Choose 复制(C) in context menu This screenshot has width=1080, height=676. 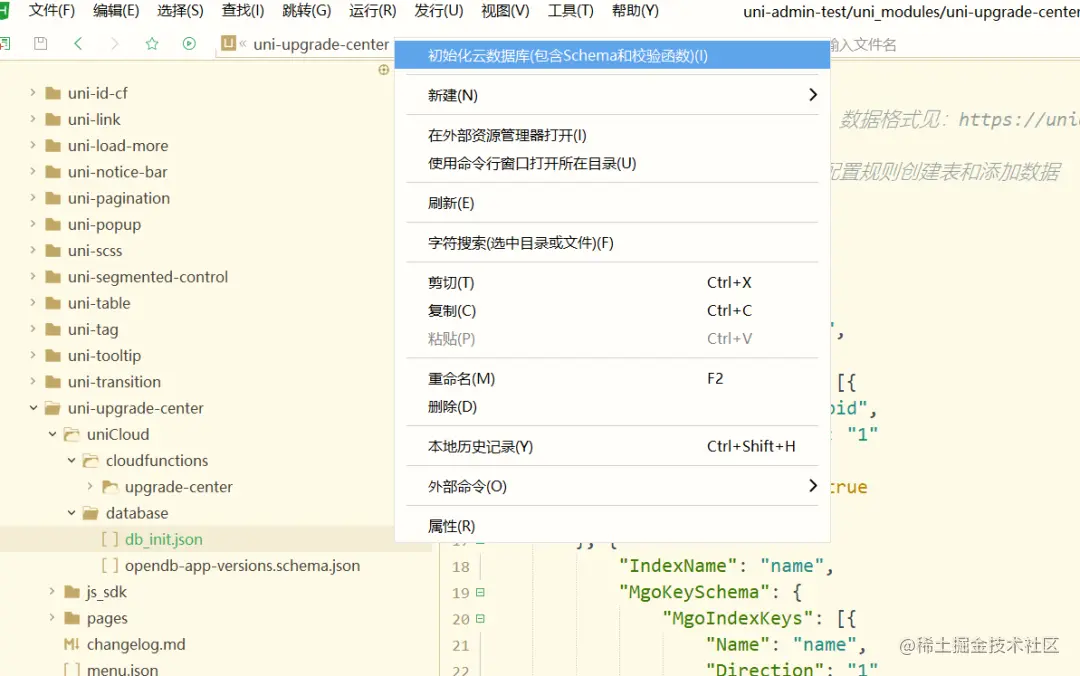coord(612,311)
